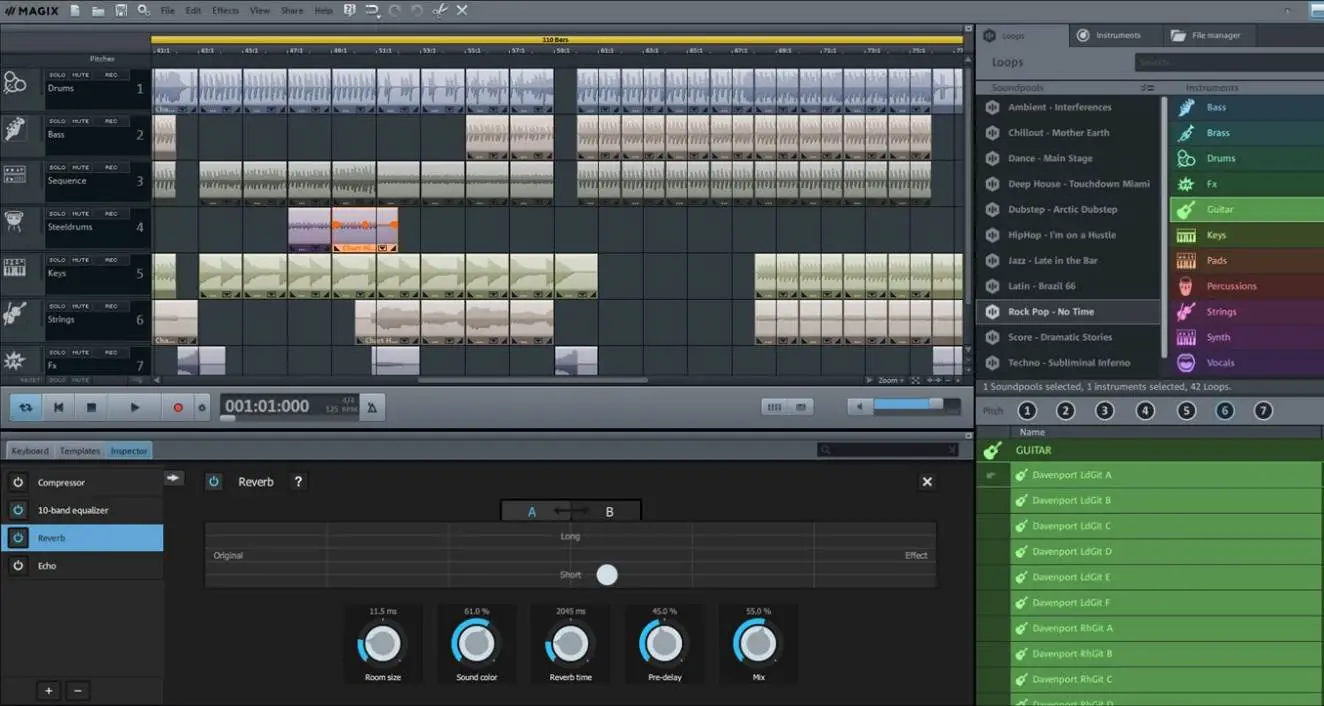1324x706 pixels.
Task: Toggle the Compressor power button
Action: tap(18, 483)
